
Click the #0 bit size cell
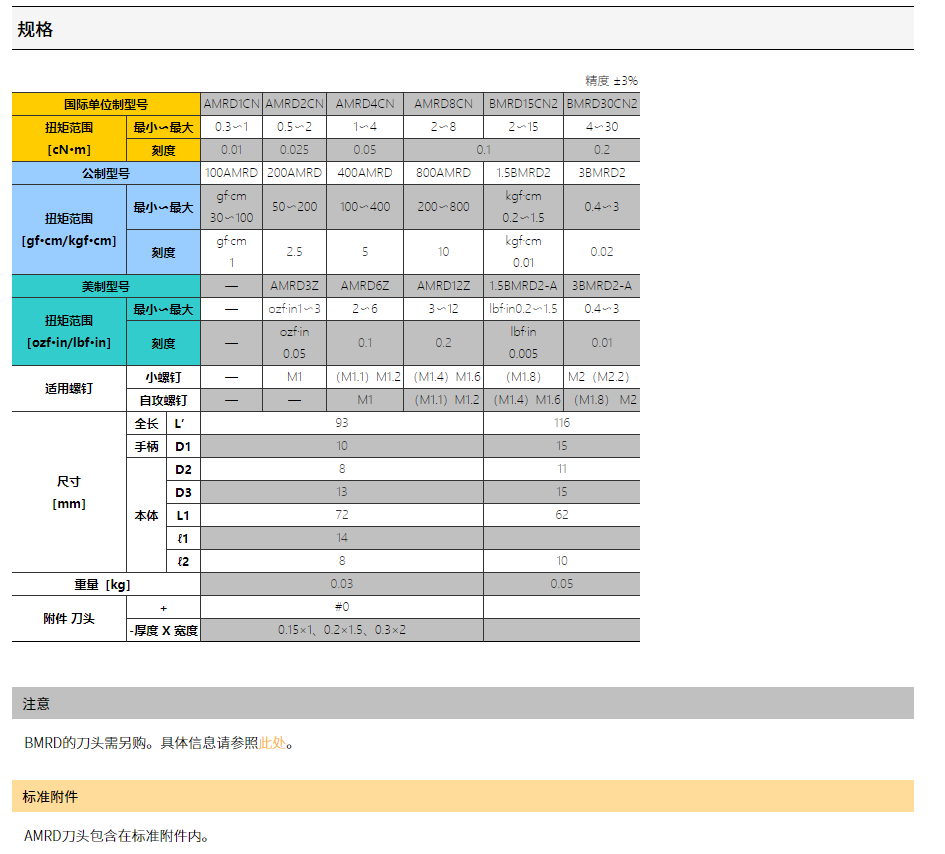tap(342, 607)
